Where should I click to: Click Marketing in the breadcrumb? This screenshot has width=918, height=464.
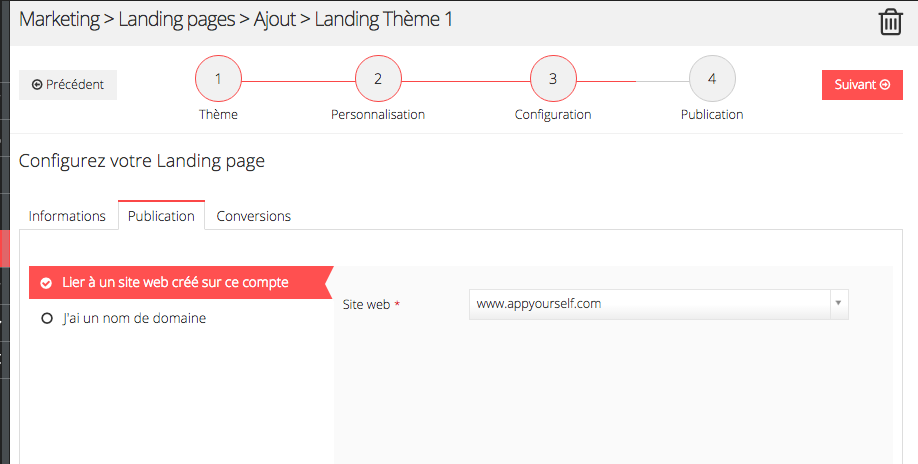point(59,19)
